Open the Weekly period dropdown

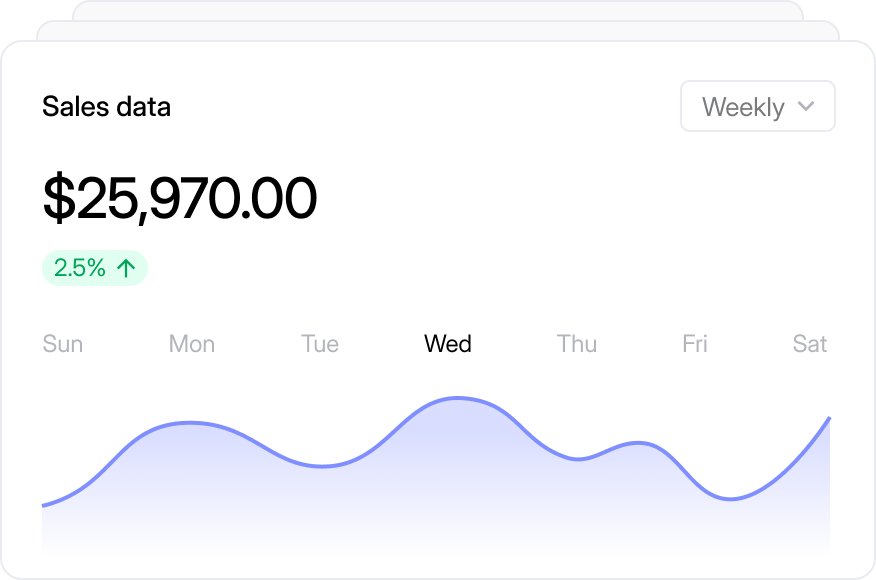point(758,106)
